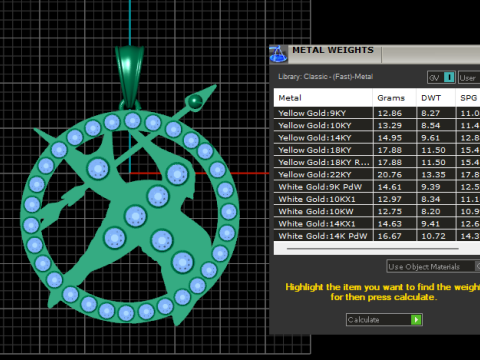The image size is (480, 360).
Task: Select the green bead on the arrow tip
Action: point(195,101)
